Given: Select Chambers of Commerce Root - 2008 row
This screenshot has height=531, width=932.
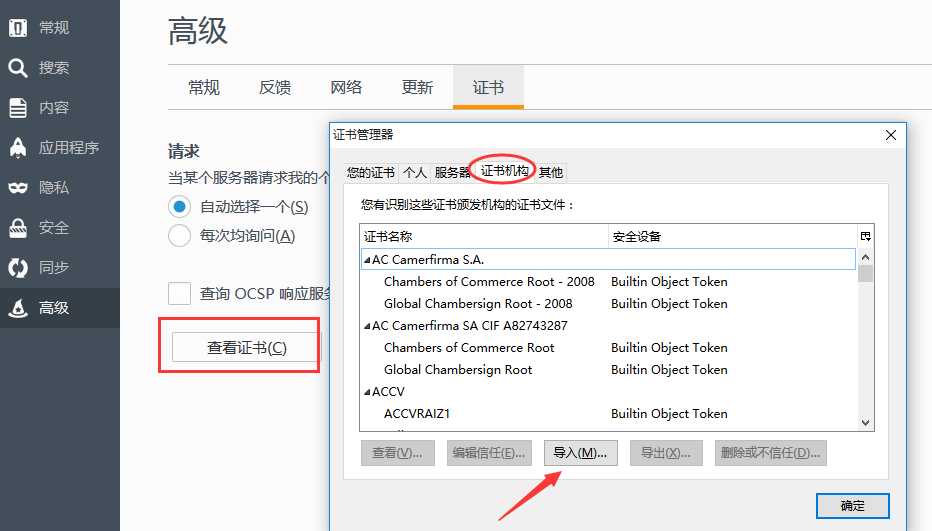Looking at the screenshot, I should pyautogui.click(x=608, y=282).
